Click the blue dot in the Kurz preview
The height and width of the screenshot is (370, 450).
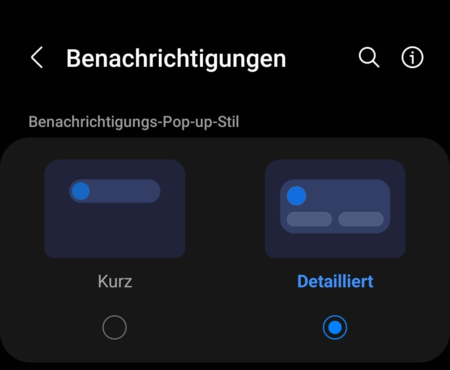pyautogui.click(x=81, y=191)
